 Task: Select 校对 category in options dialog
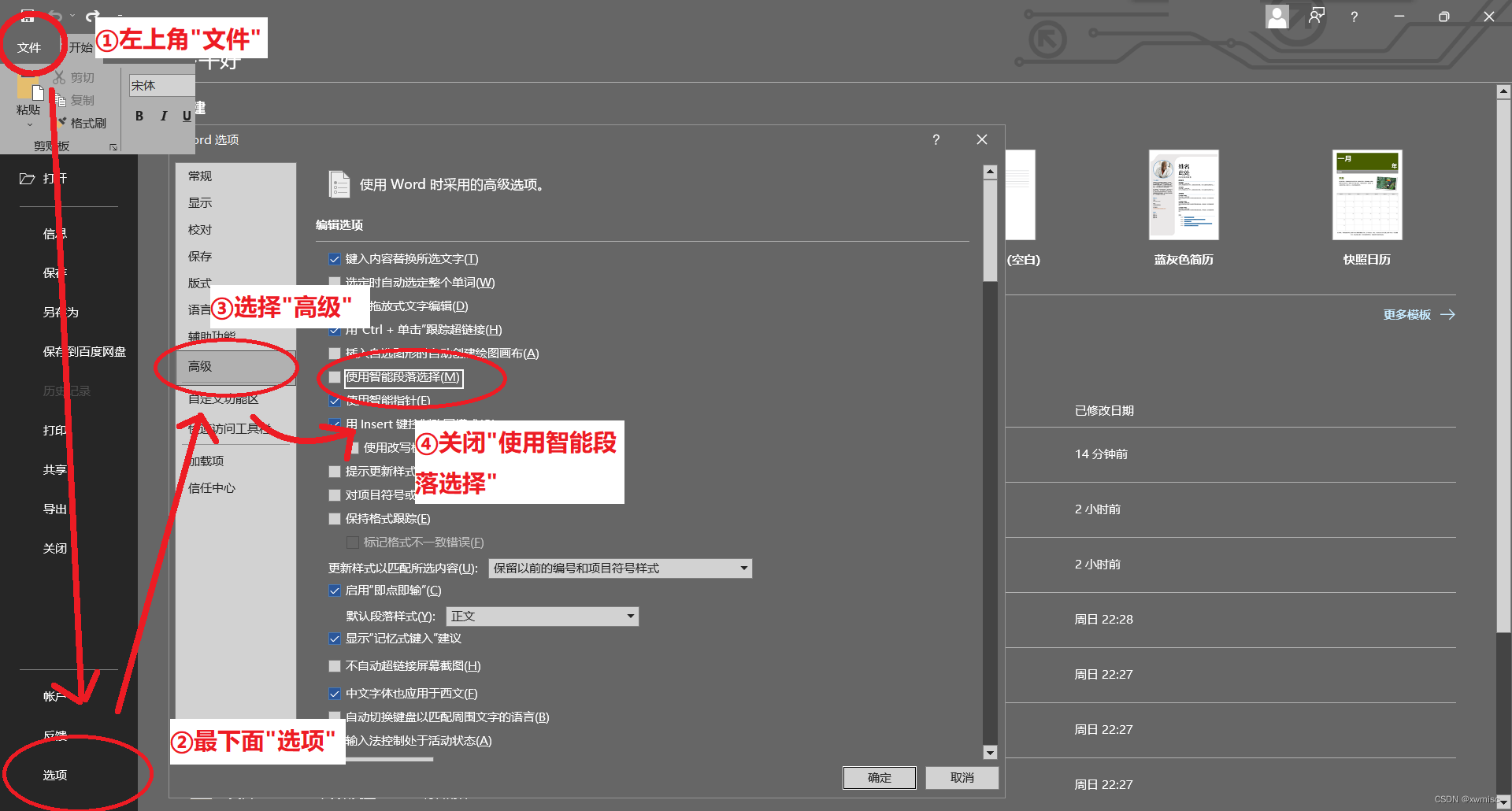coord(235,229)
